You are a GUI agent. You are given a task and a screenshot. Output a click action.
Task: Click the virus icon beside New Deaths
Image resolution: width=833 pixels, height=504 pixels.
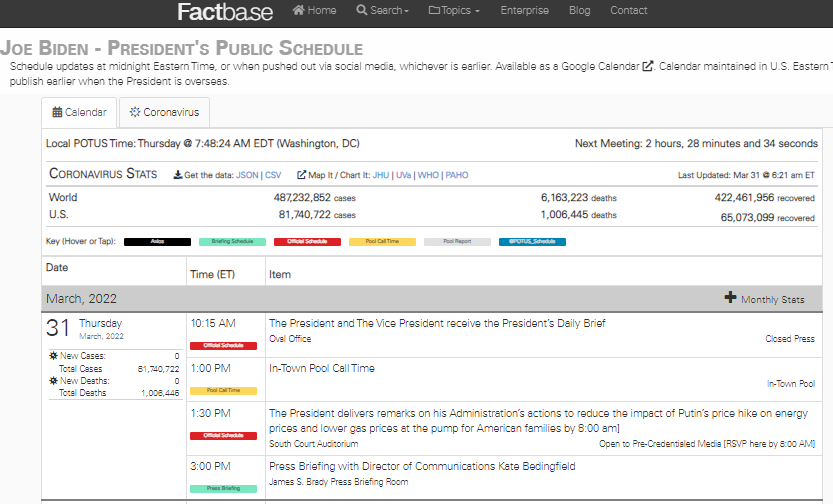tap(53, 380)
